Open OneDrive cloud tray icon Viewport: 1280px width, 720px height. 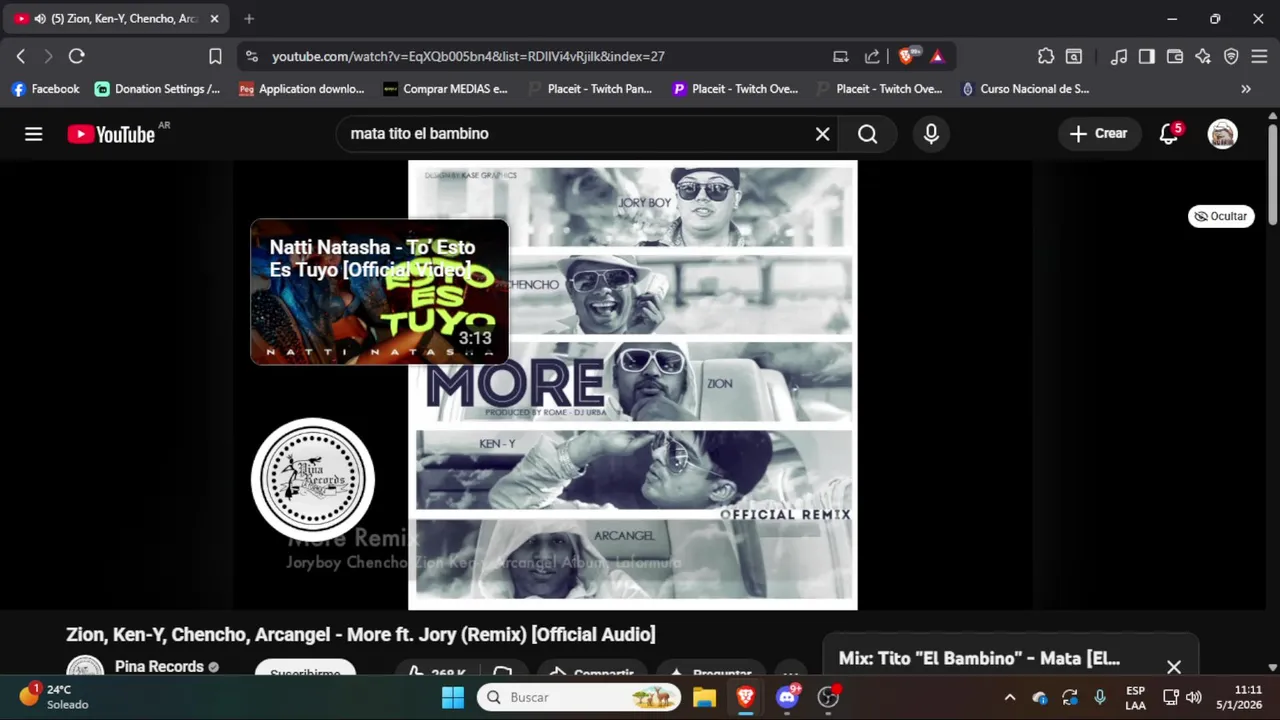point(1040,697)
